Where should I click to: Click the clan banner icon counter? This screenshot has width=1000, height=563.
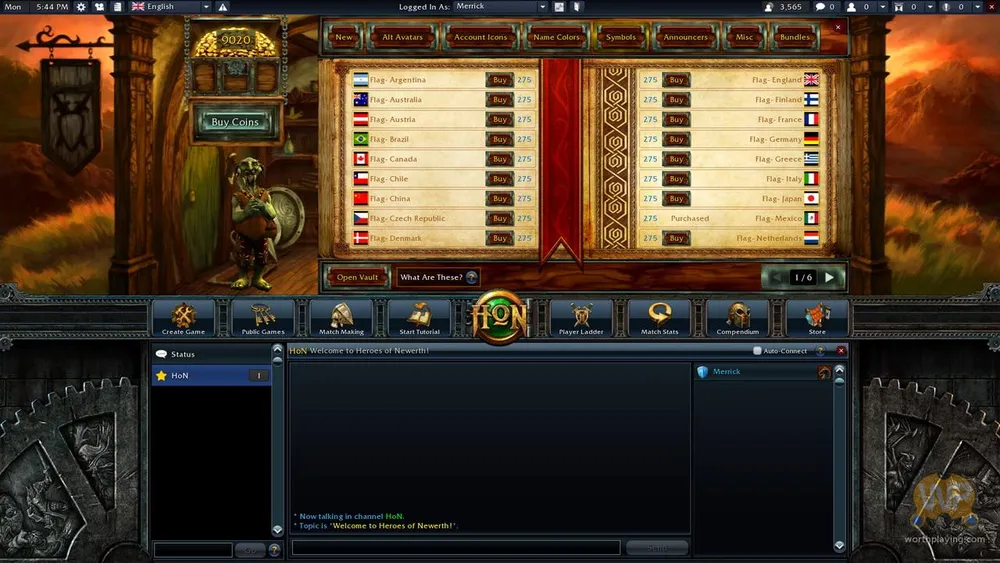pos(899,7)
